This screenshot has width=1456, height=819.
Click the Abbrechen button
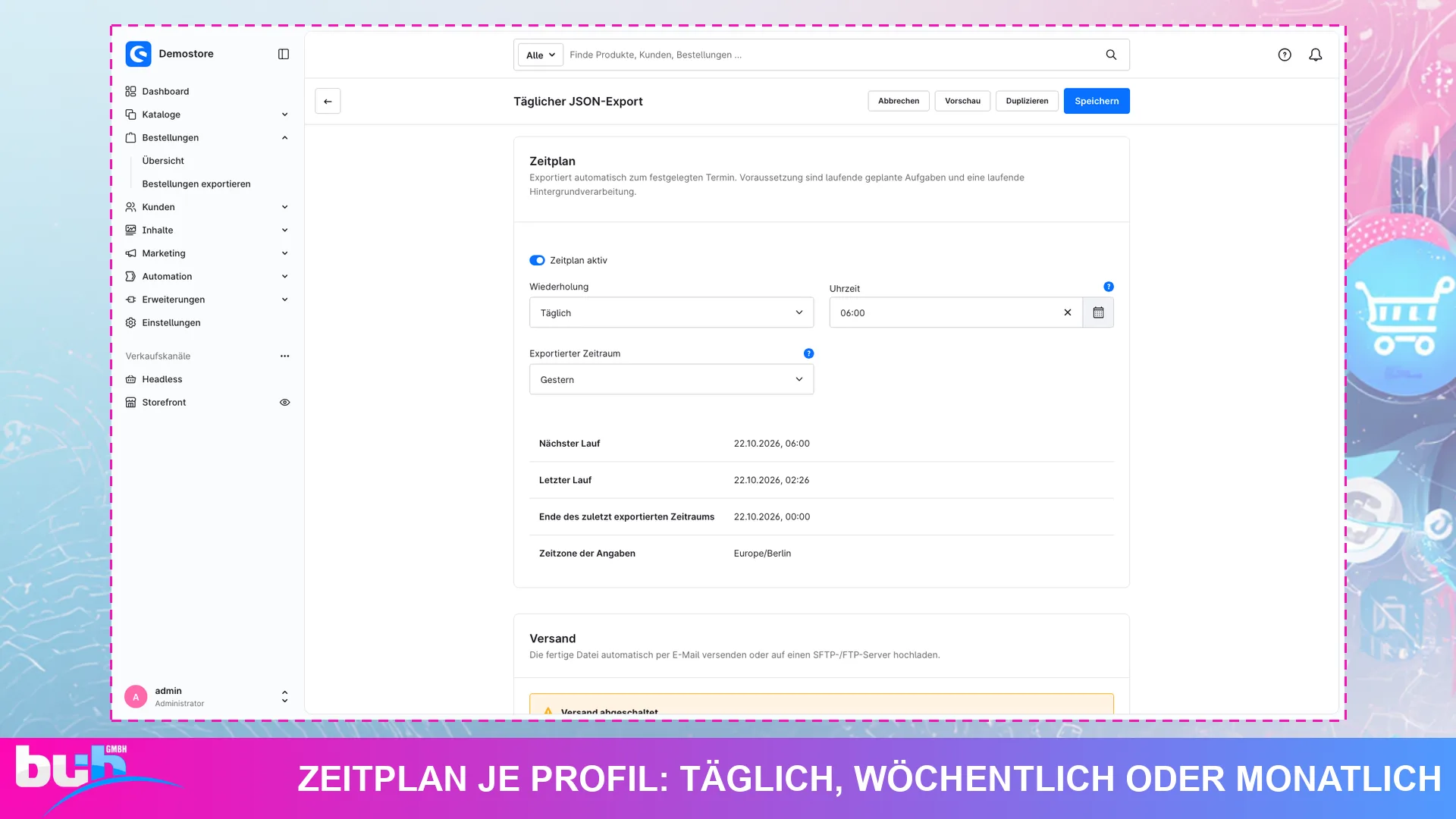[899, 101]
